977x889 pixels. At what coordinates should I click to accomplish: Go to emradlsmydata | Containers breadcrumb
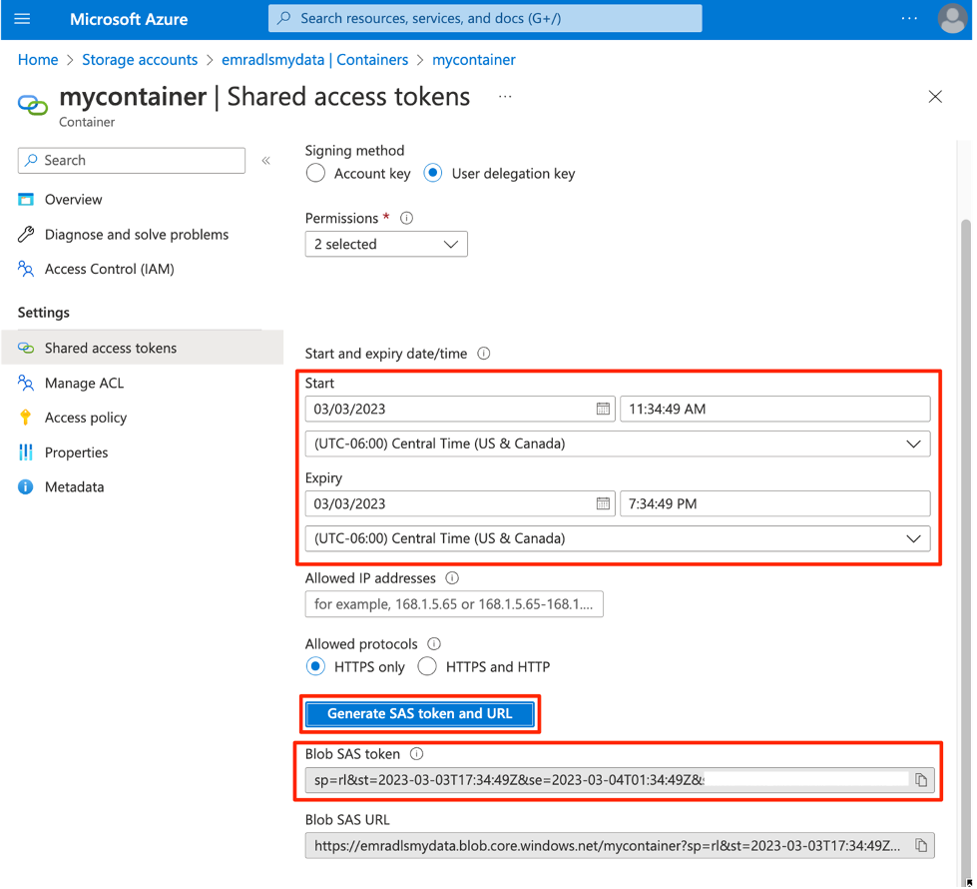(315, 60)
